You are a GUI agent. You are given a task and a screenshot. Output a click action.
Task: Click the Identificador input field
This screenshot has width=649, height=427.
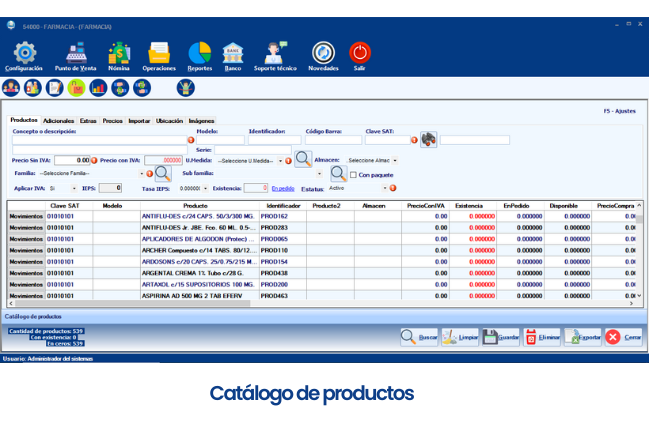pos(275,140)
